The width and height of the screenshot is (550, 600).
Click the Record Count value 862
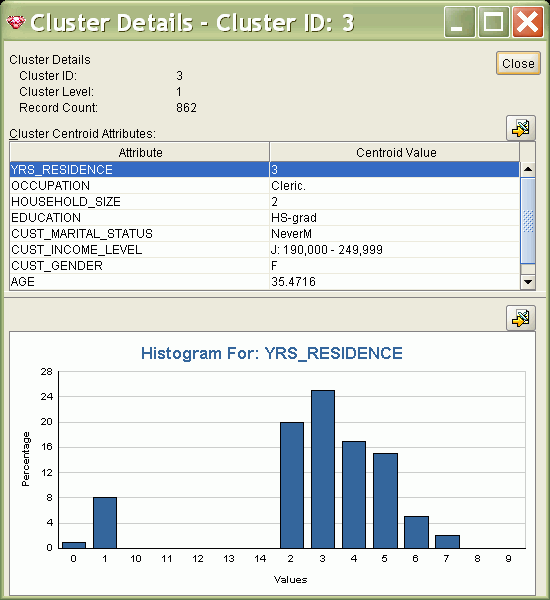[186, 108]
